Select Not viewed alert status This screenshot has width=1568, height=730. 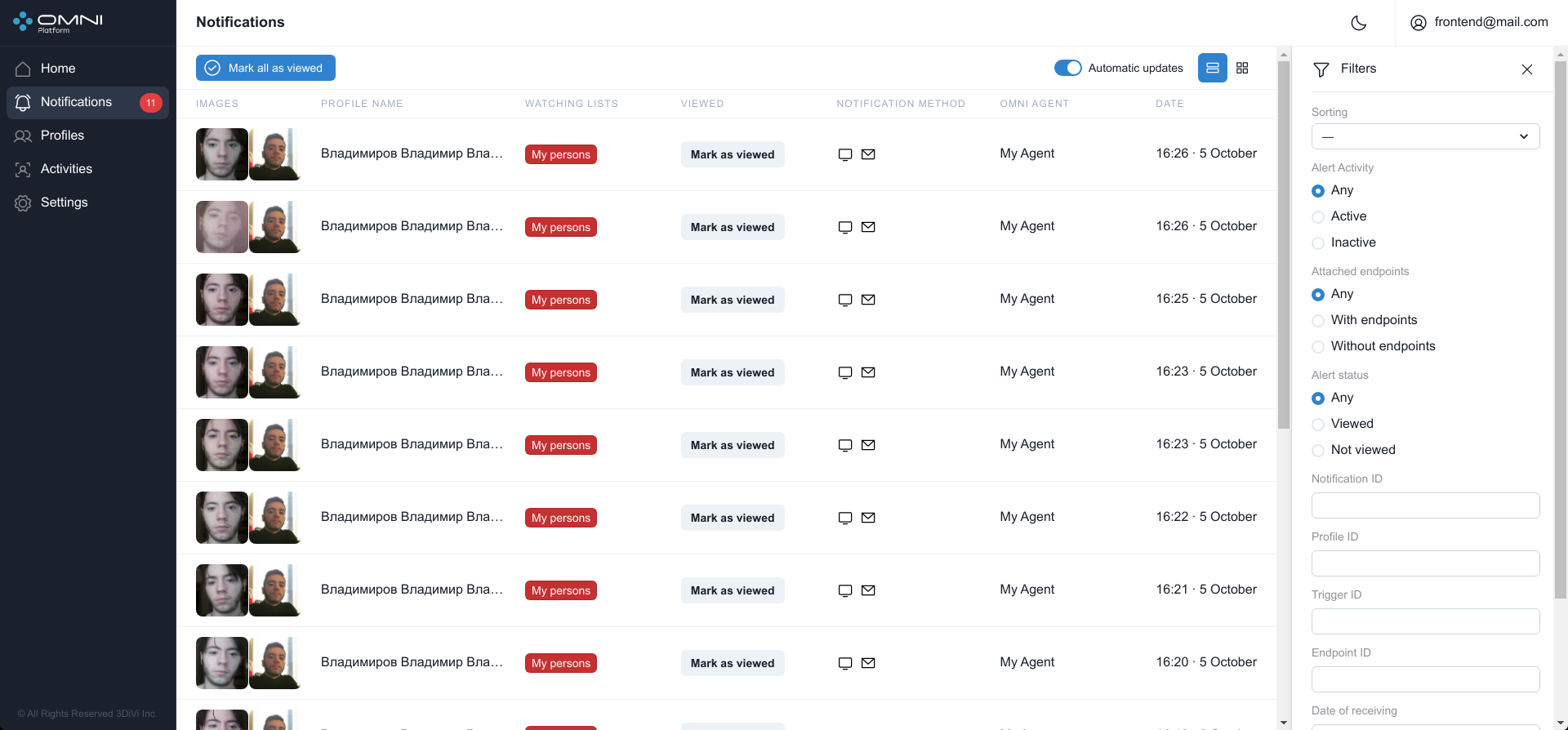coord(1318,451)
